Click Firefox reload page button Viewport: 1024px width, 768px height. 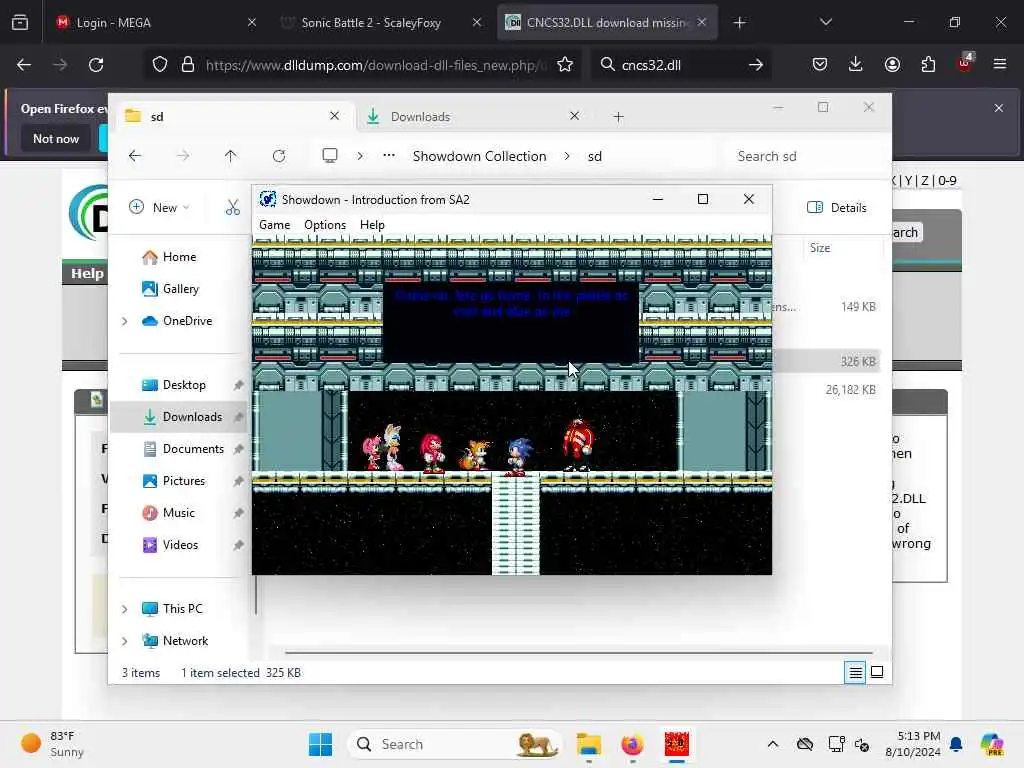pyautogui.click(x=96, y=65)
